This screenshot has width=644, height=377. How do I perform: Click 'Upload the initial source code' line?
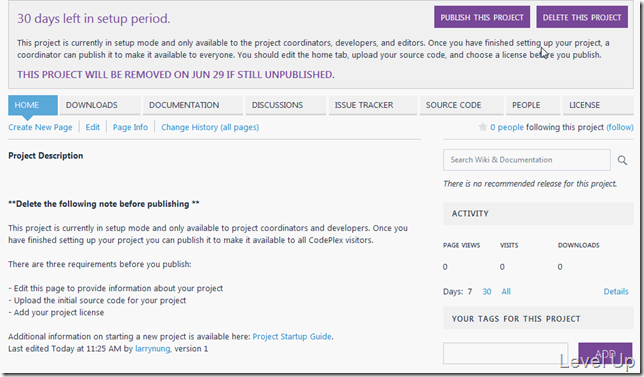97,301
